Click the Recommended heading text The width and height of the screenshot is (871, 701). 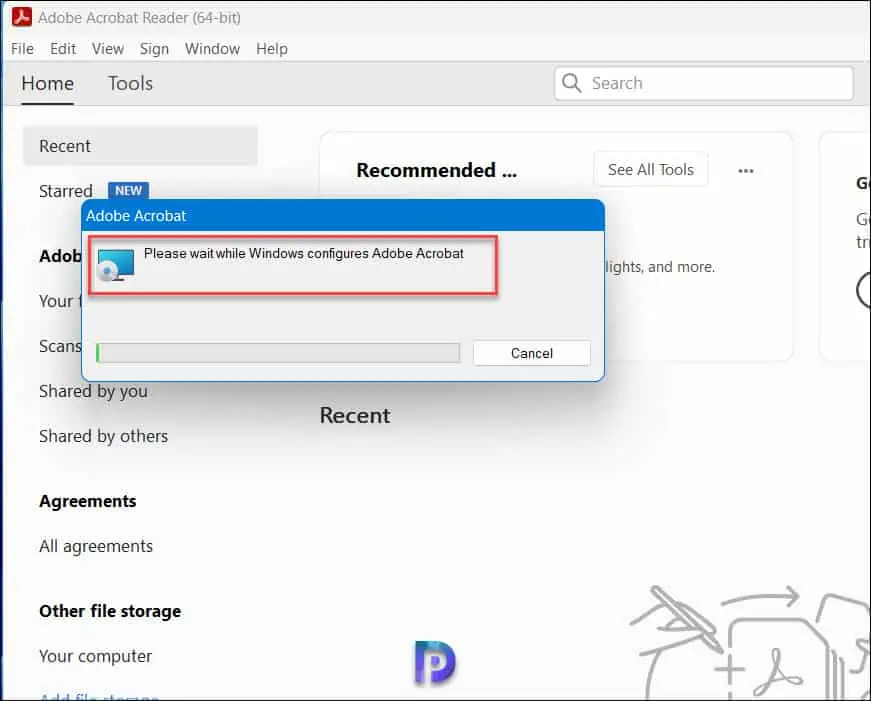[x=437, y=170]
